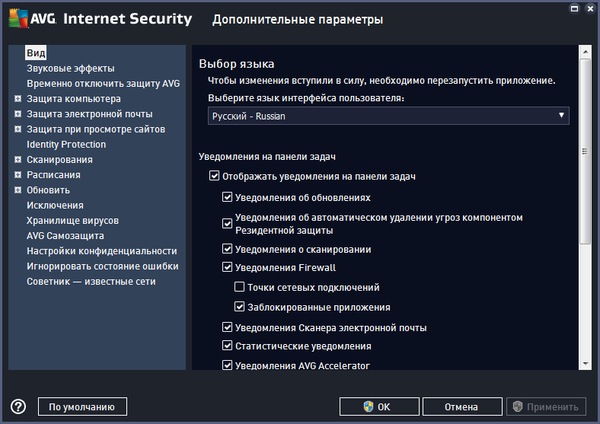The image size is (600, 424).
Task: Open Хранилище вирусов settings section
Action: [x=73, y=220]
